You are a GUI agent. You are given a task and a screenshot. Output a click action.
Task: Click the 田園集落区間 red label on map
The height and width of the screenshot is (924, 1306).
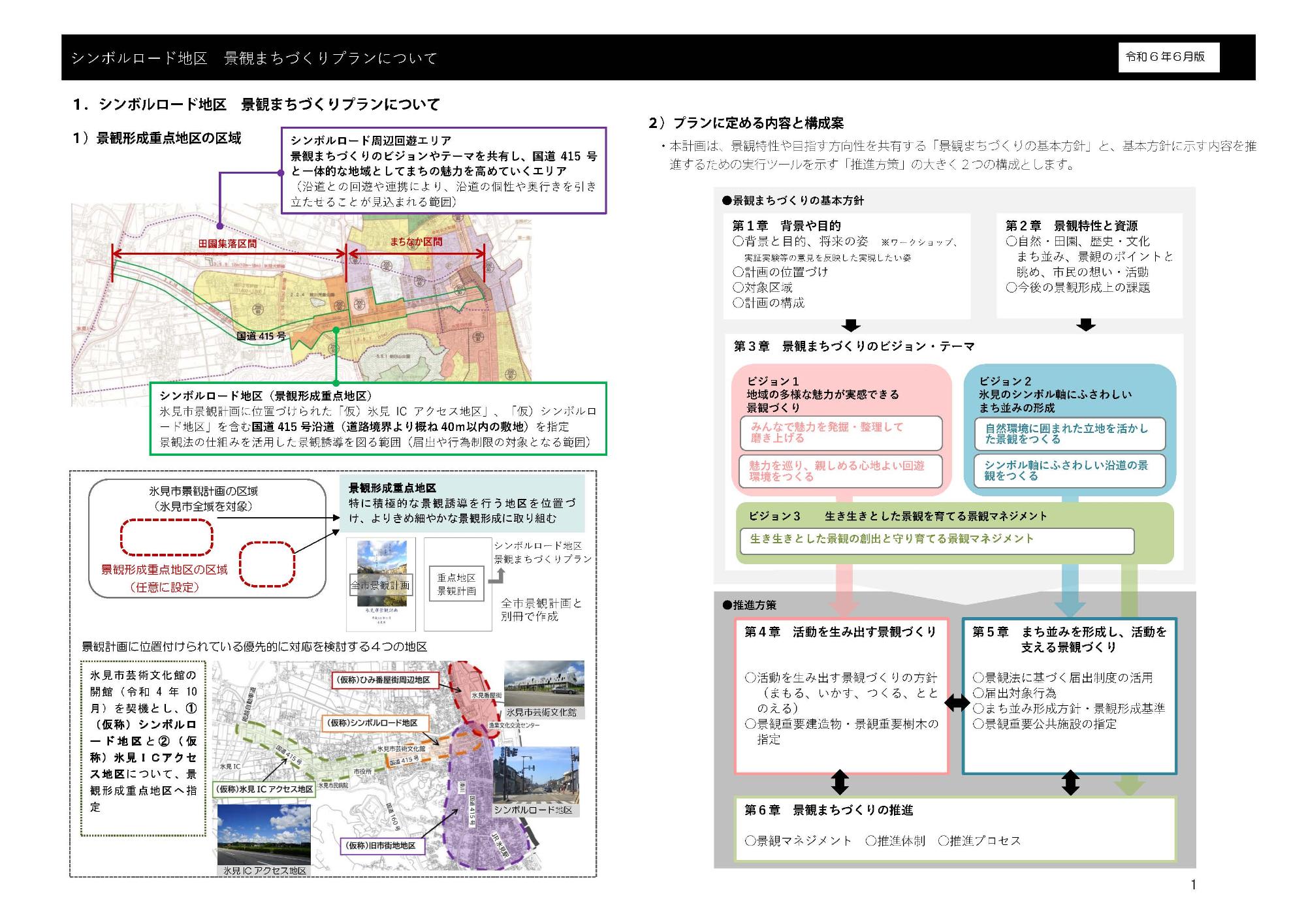pos(227,244)
